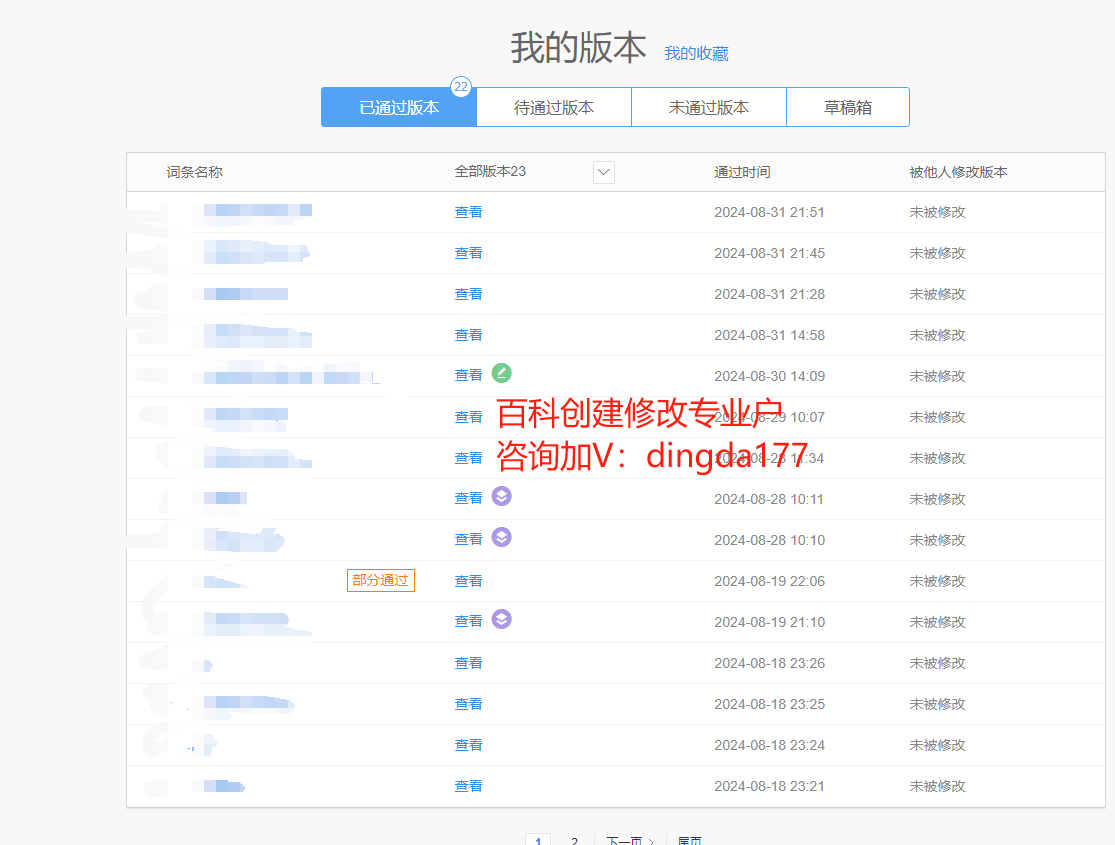Open the 全部版本23 dropdown arrow

tap(604, 172)
